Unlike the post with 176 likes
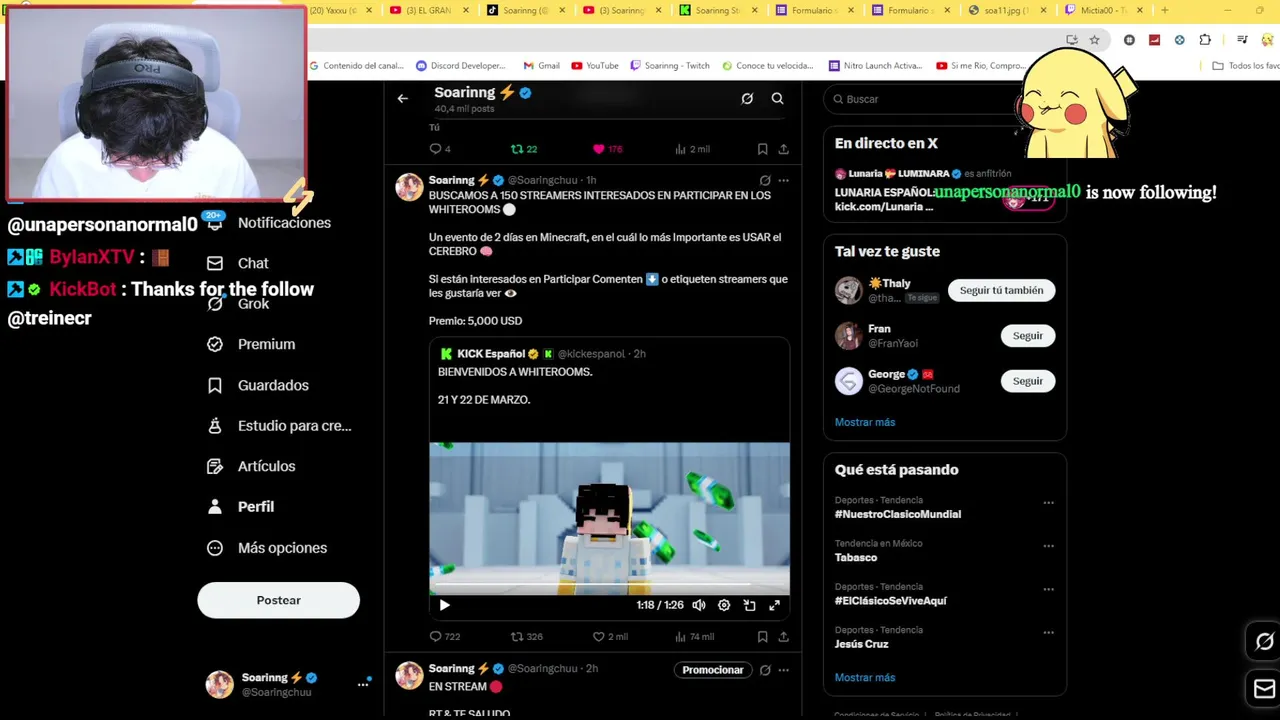Screen dimensions: 1280x720 pos(607,149)
